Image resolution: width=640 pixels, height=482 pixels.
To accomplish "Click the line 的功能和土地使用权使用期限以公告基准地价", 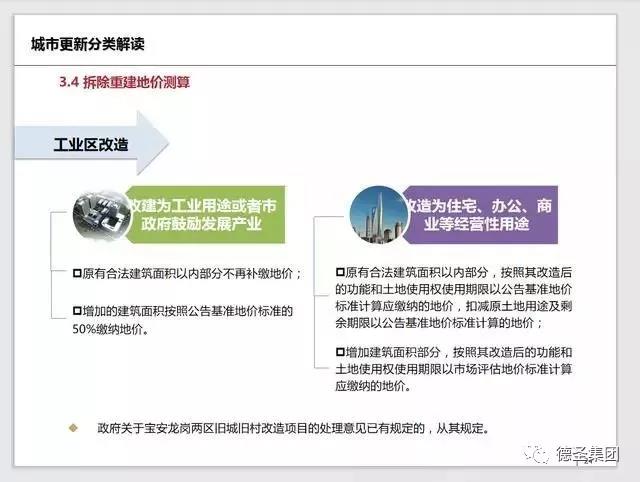I will click(453, 289).
